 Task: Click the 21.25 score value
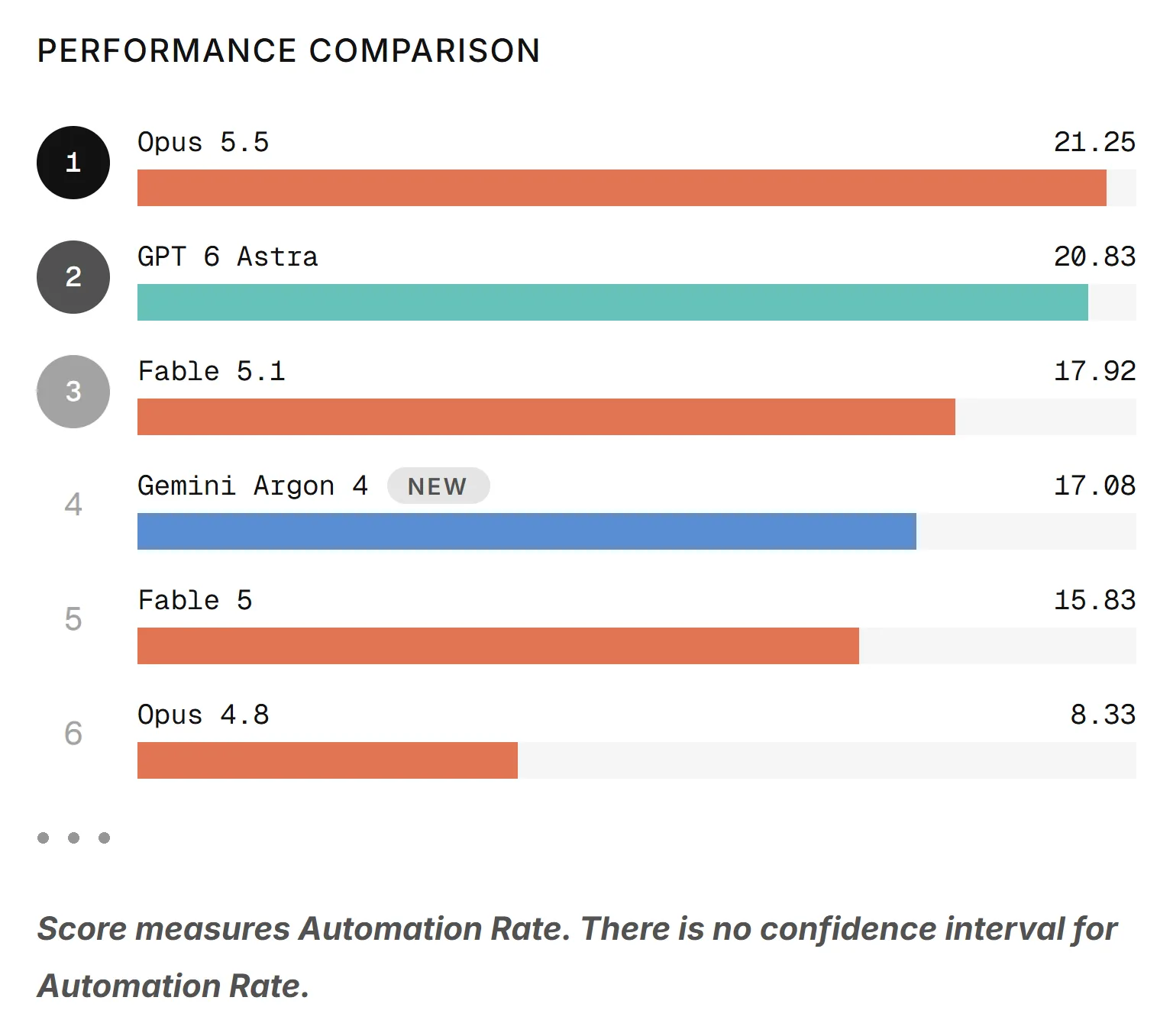coord(1094,143)
